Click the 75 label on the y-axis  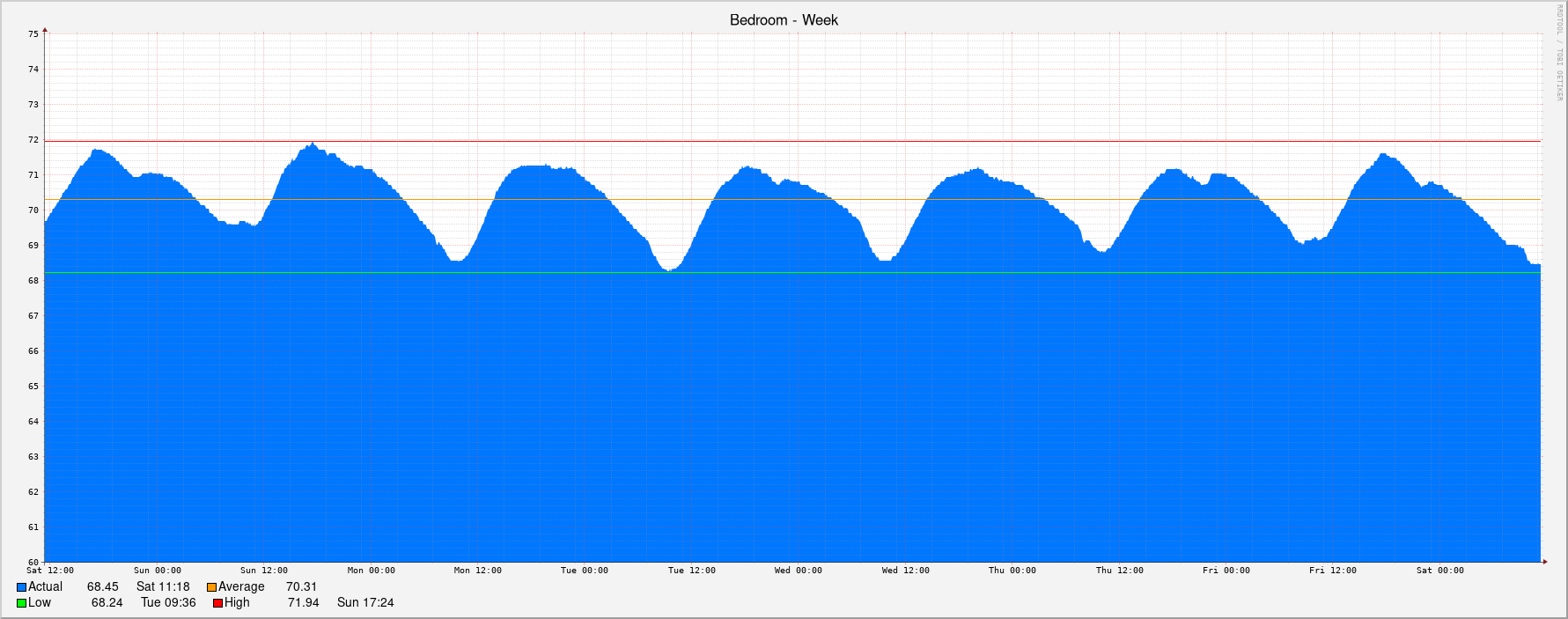tap(33, 34)
